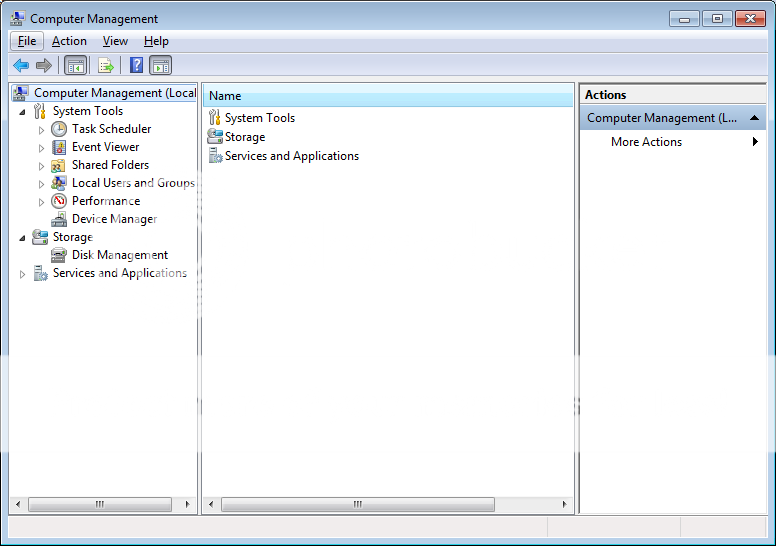This screenshot has width=776, height=546.
Task: Open the View menu
Action: [115, 41]
